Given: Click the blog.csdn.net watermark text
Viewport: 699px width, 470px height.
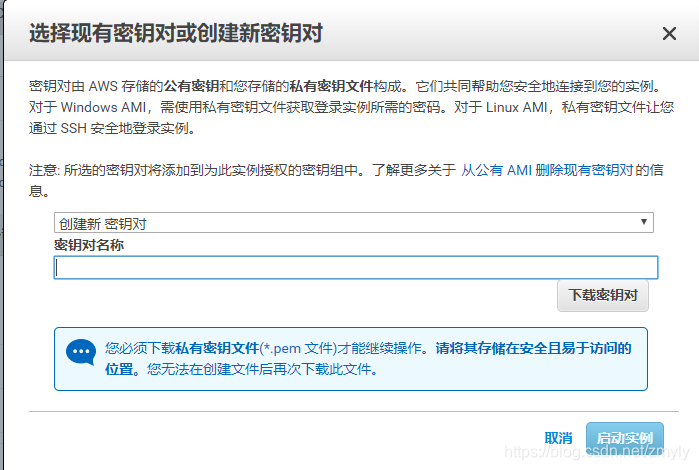Looking at the screenshot, I should [595, 453].
